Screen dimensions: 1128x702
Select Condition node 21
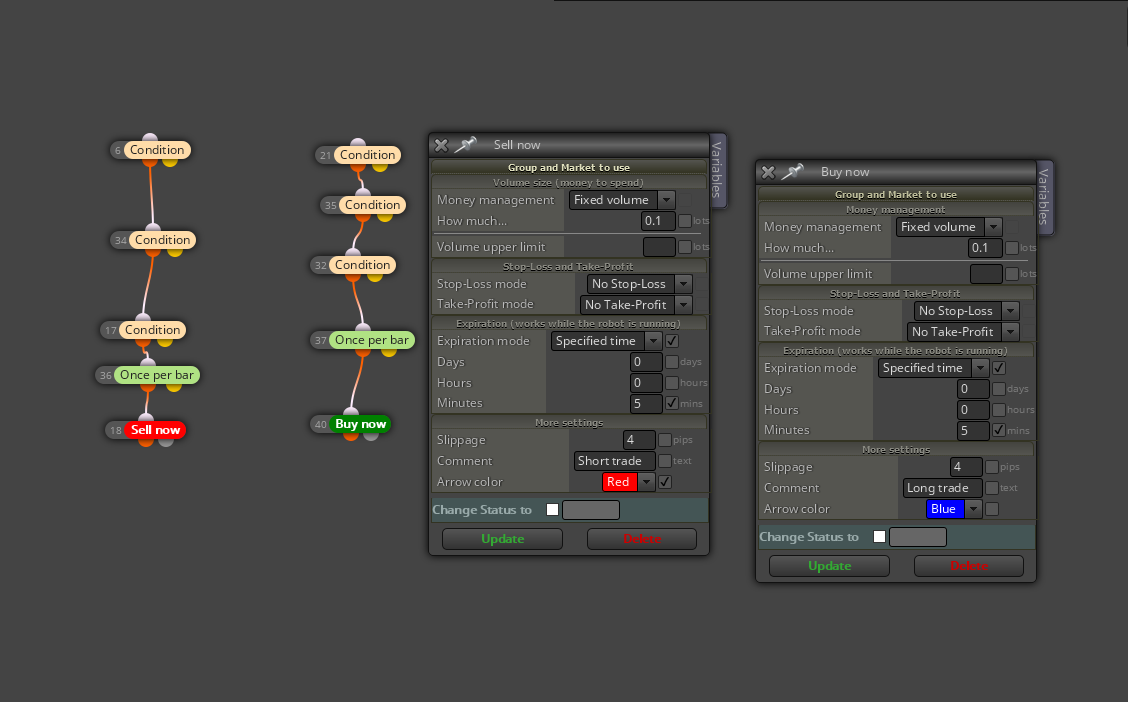point(367,155)
